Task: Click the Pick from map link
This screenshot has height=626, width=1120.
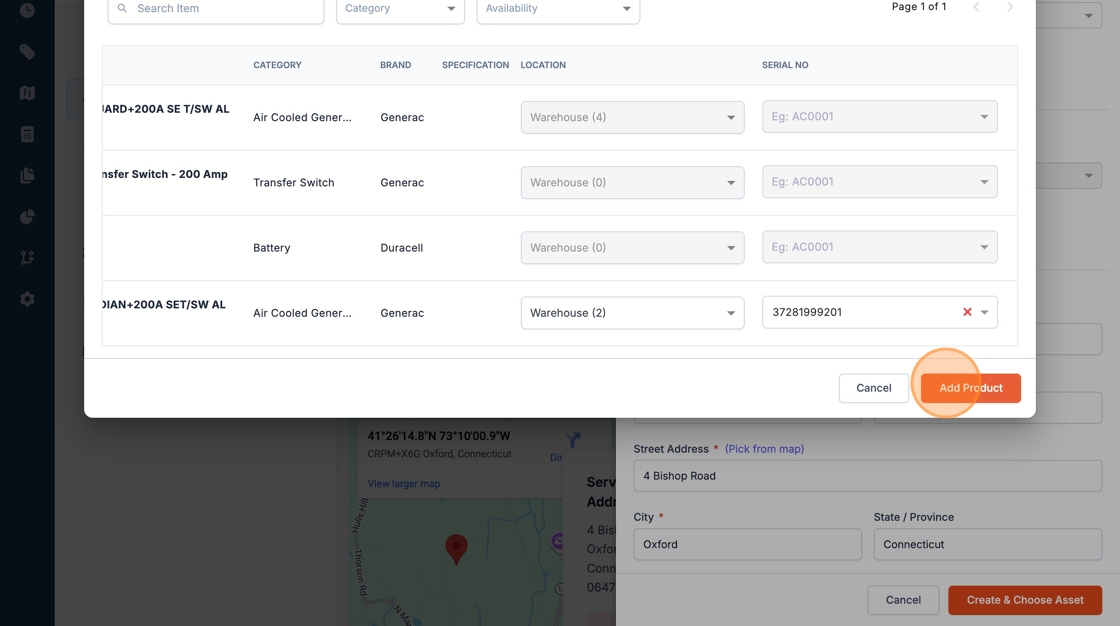Action: tap(764, 449)
